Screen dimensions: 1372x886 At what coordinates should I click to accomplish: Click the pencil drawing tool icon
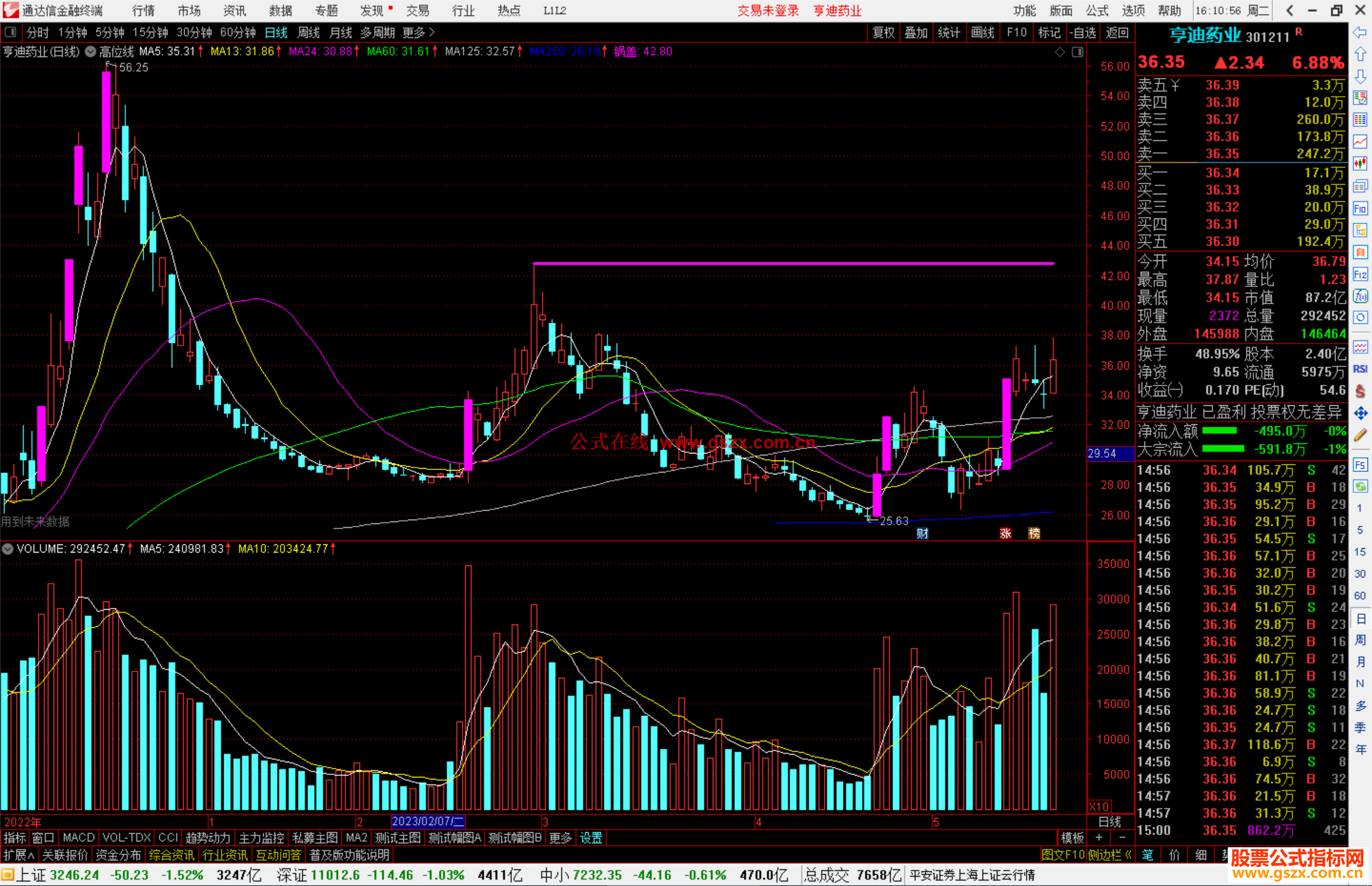click(x=1360, y=435)
